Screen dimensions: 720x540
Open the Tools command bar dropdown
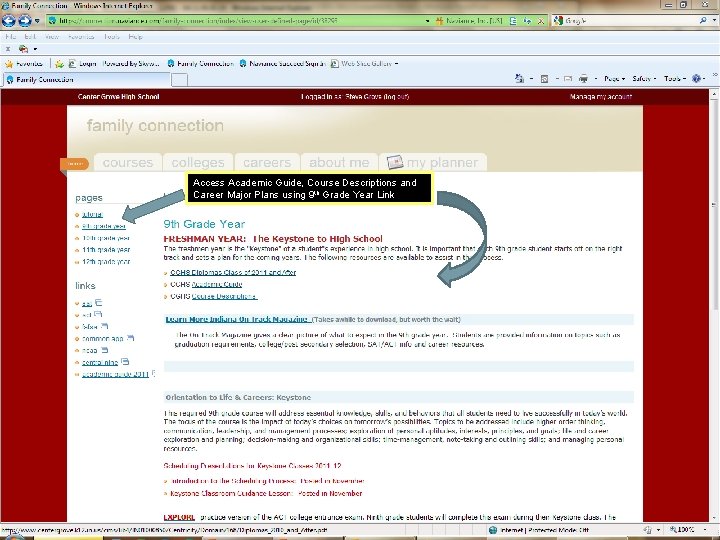675,79
